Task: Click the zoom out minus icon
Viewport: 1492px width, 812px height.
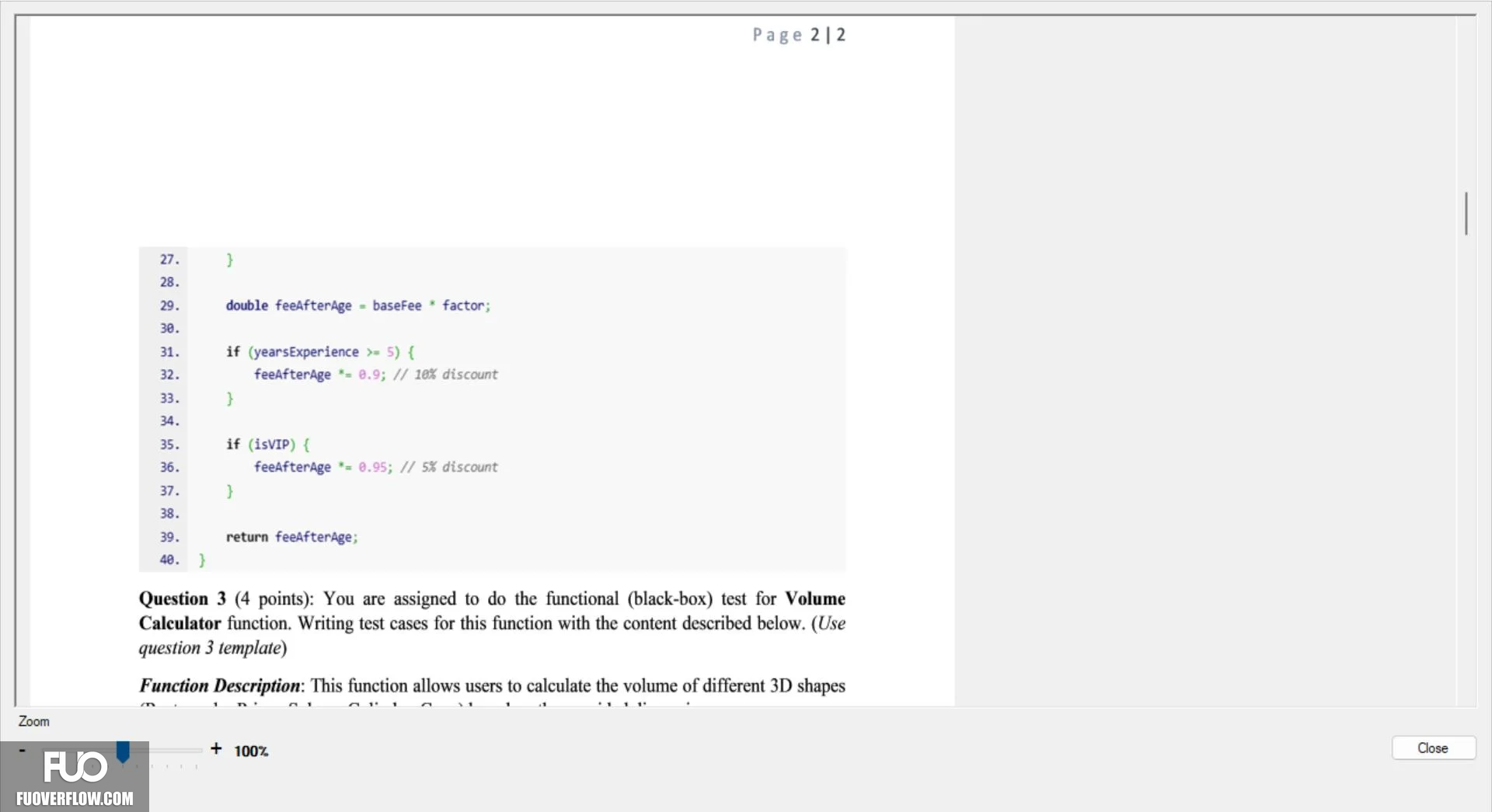Action: 23,750
